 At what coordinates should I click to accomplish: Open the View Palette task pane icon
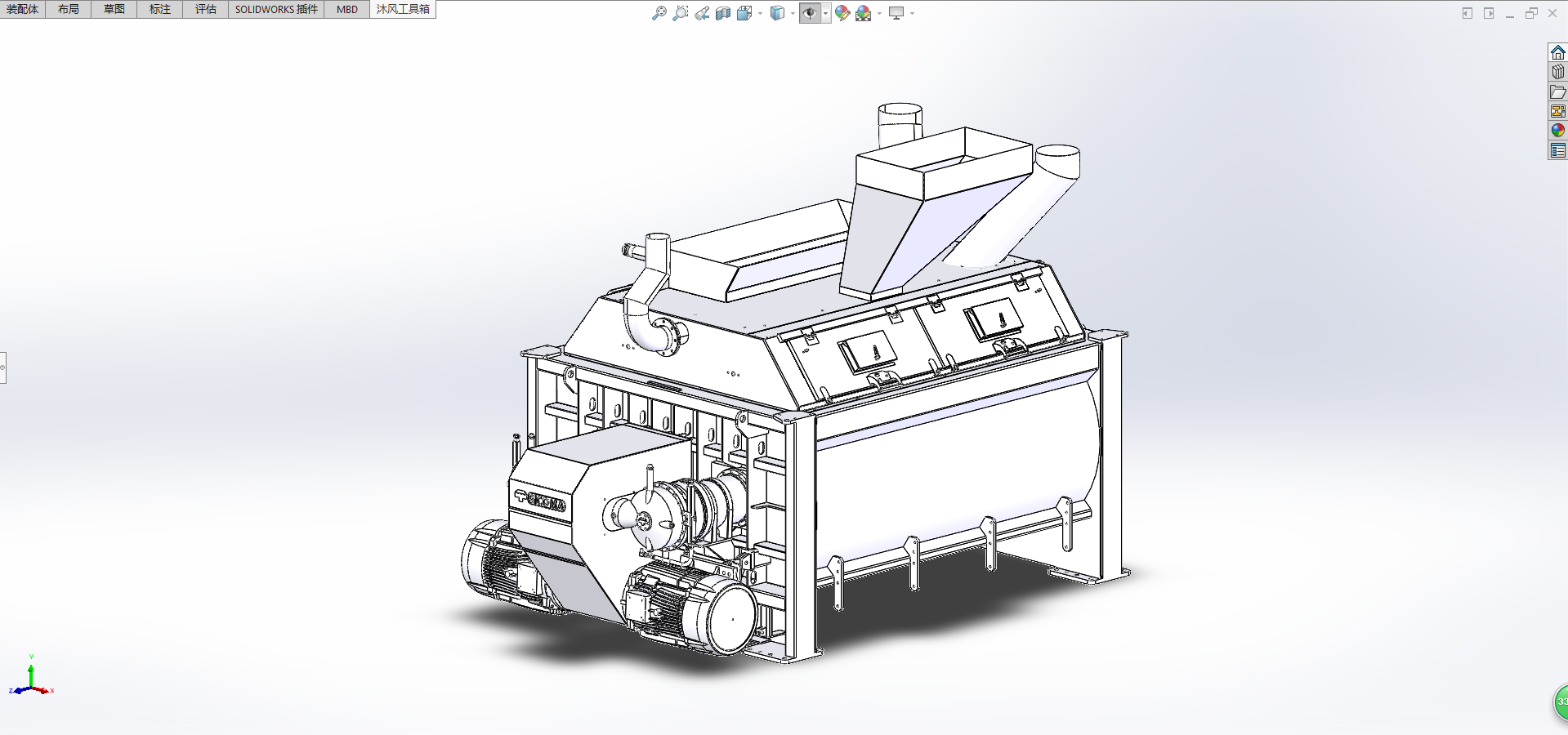click(1558, 111)
